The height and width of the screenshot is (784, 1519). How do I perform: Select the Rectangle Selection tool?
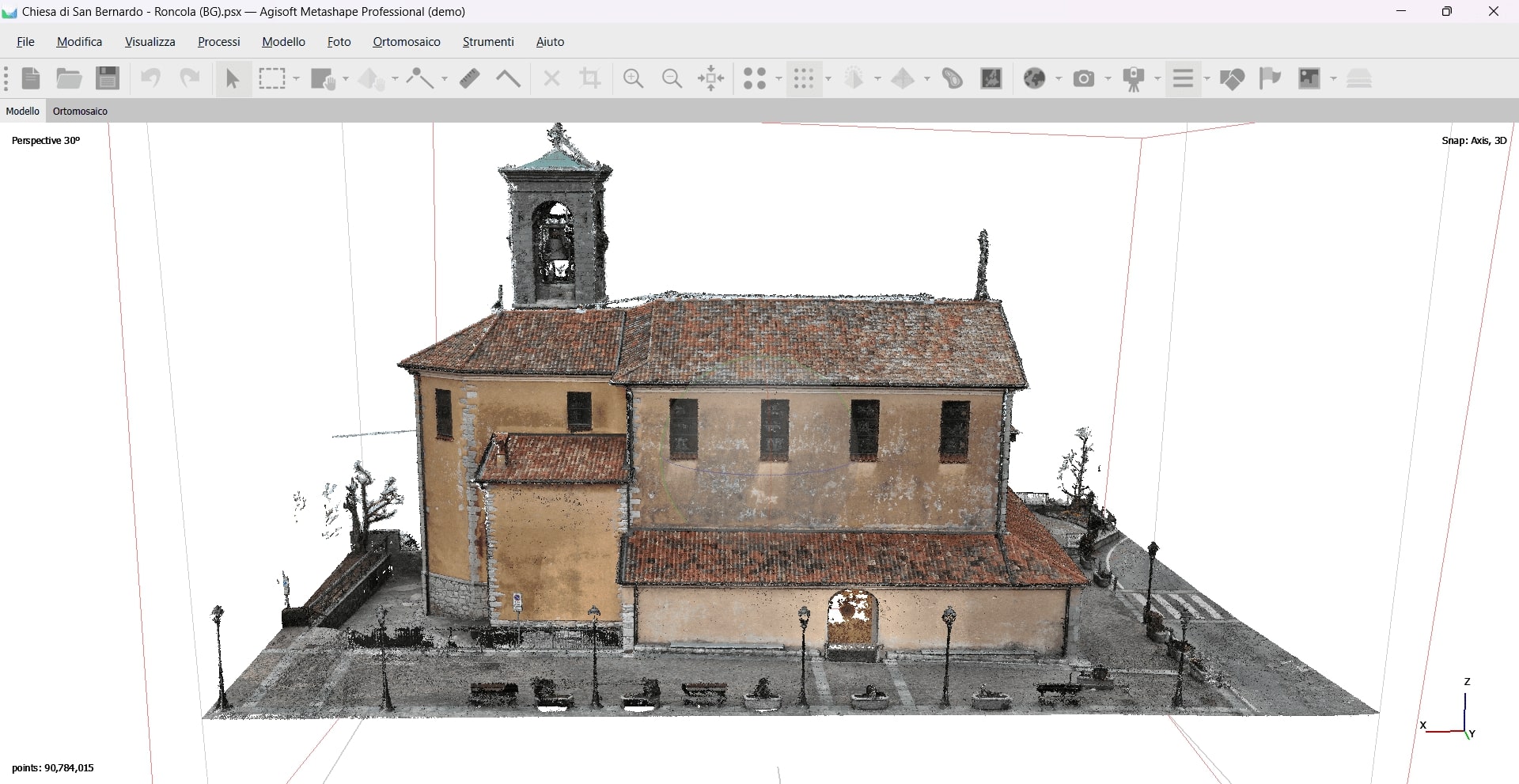pyautogui.click(x=272, y=79)
